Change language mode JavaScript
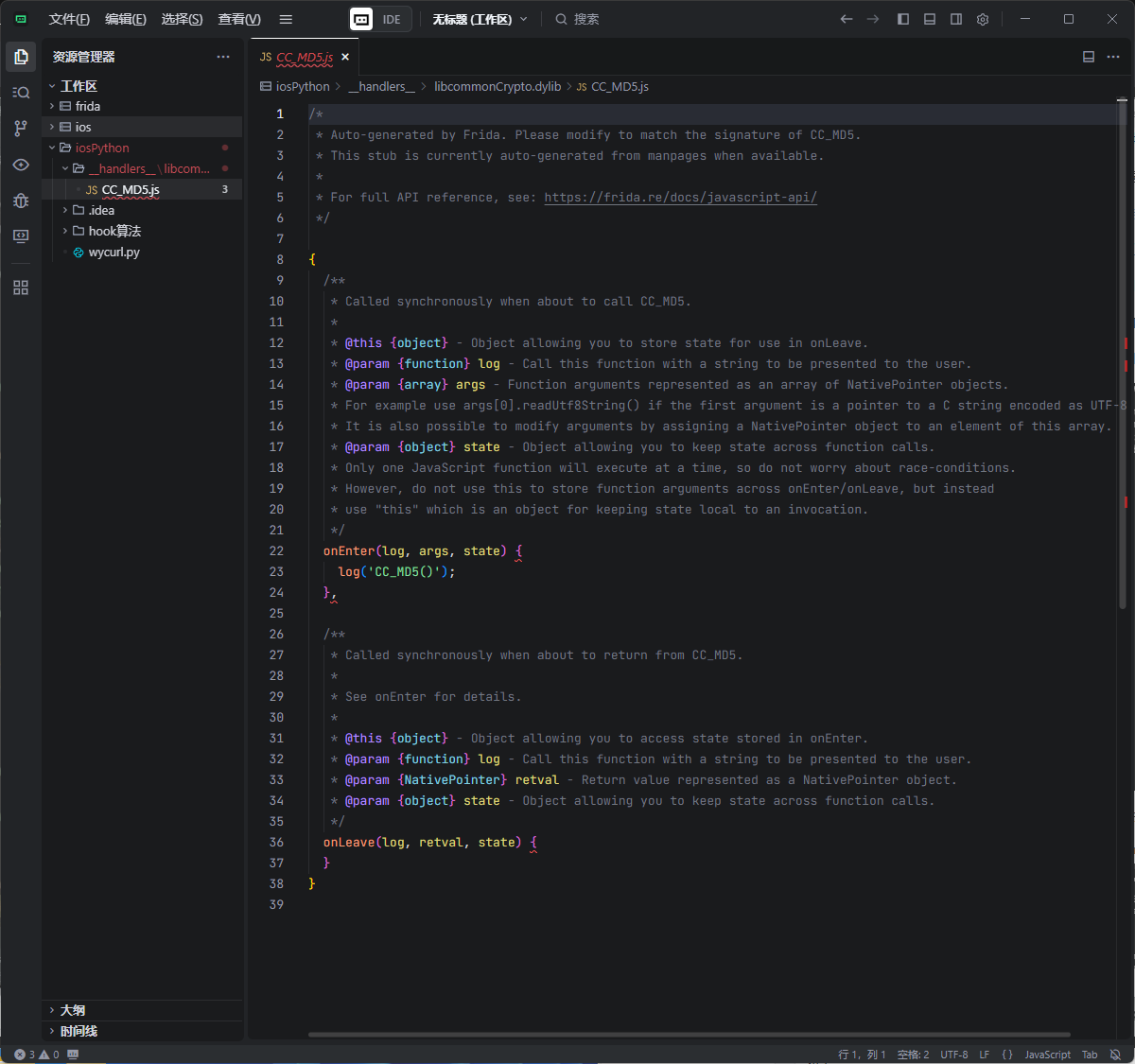Image resolution: width=1135 pixels, height=1064 pixels. 1048,1055
